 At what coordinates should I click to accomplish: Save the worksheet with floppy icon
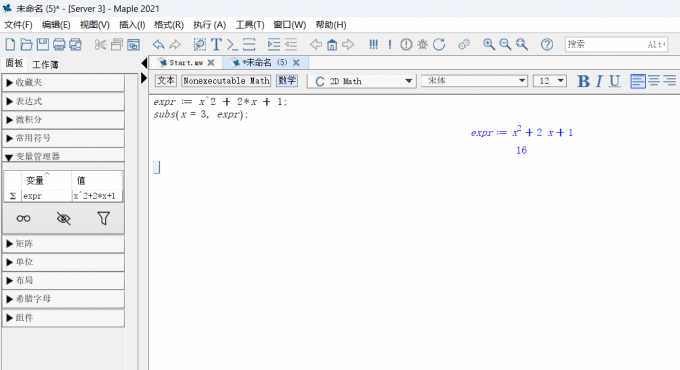tap(42, 44)
